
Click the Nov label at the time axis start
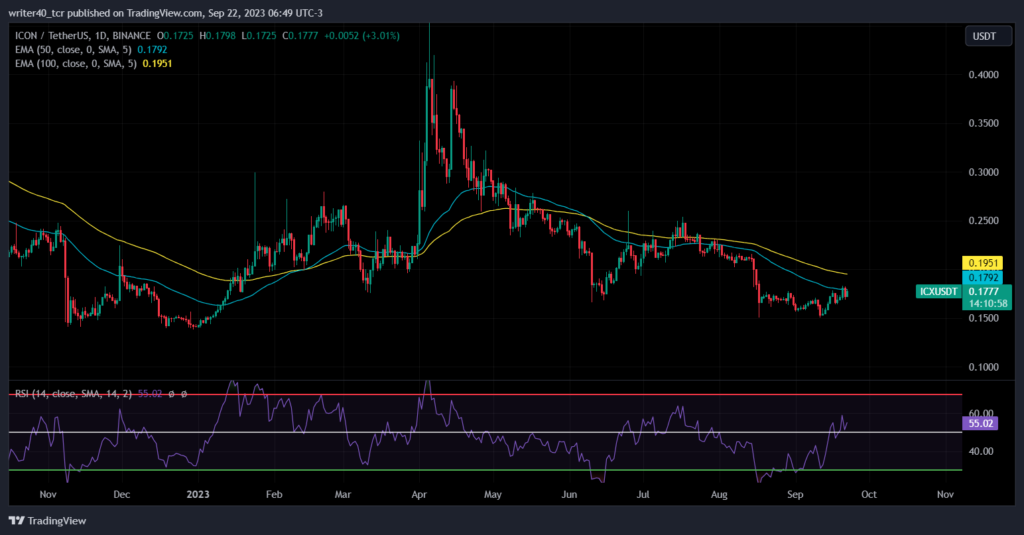coord(48,494)
